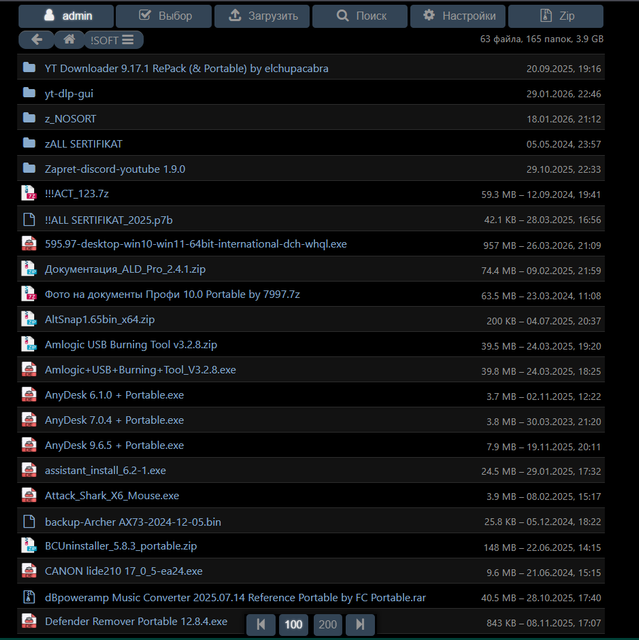Open the zALL SERTIFIKAT folder
The image size is (639, 640).
point(83,144)
